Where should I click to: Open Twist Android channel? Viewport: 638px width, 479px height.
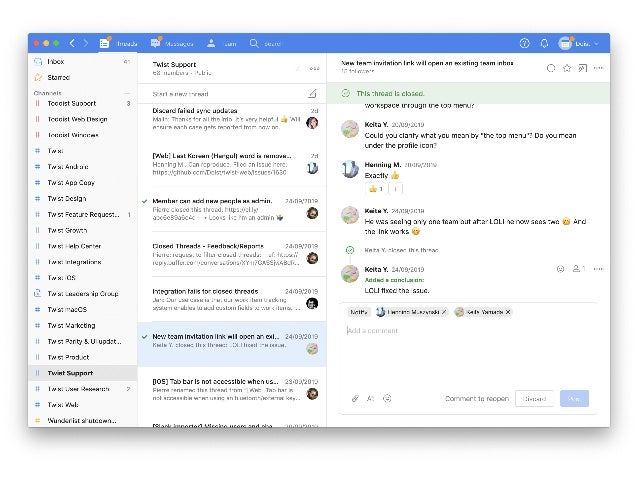point(83,167)
